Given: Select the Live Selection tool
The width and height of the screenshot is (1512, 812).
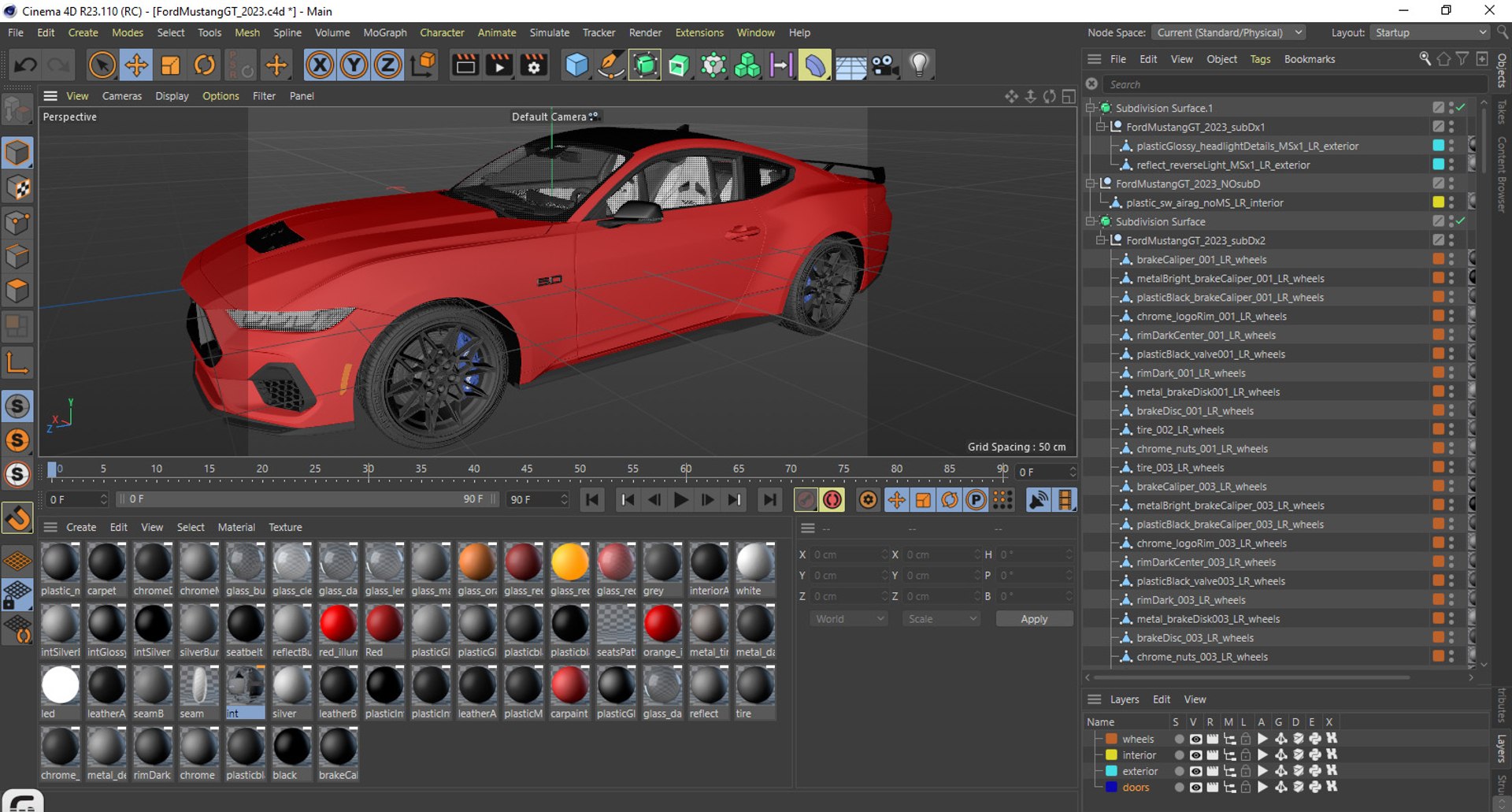Looking at the screenshot, I should tap(102, 65).
